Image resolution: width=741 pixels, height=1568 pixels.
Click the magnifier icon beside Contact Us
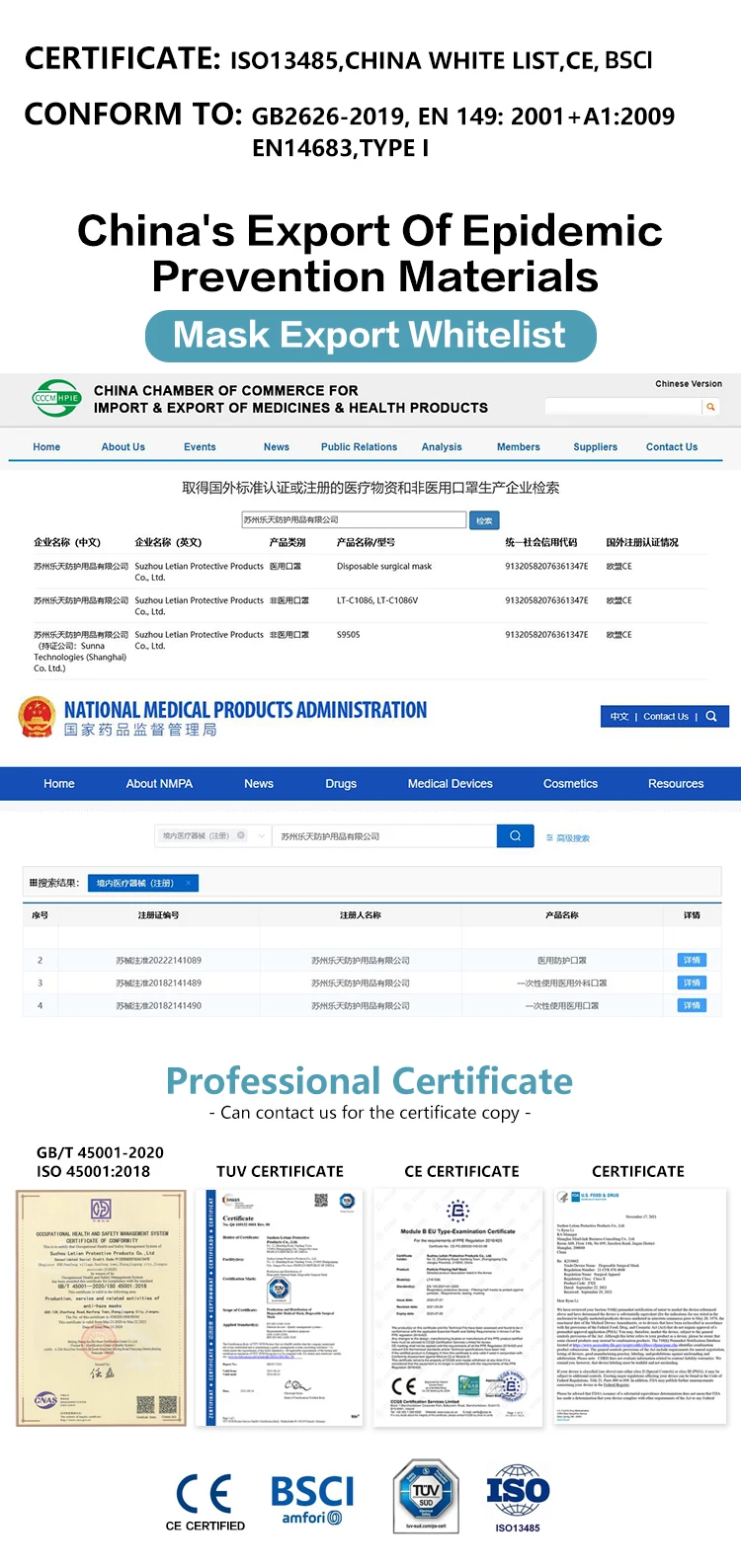tap(711, 717)
